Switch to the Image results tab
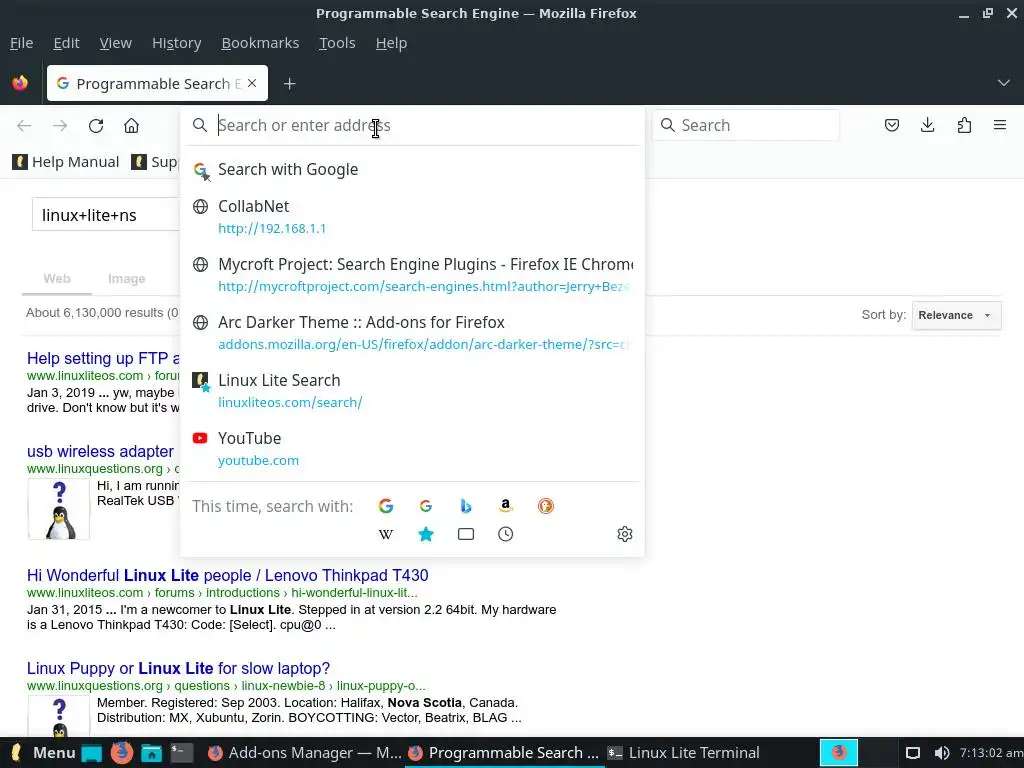 click(127, 279)
